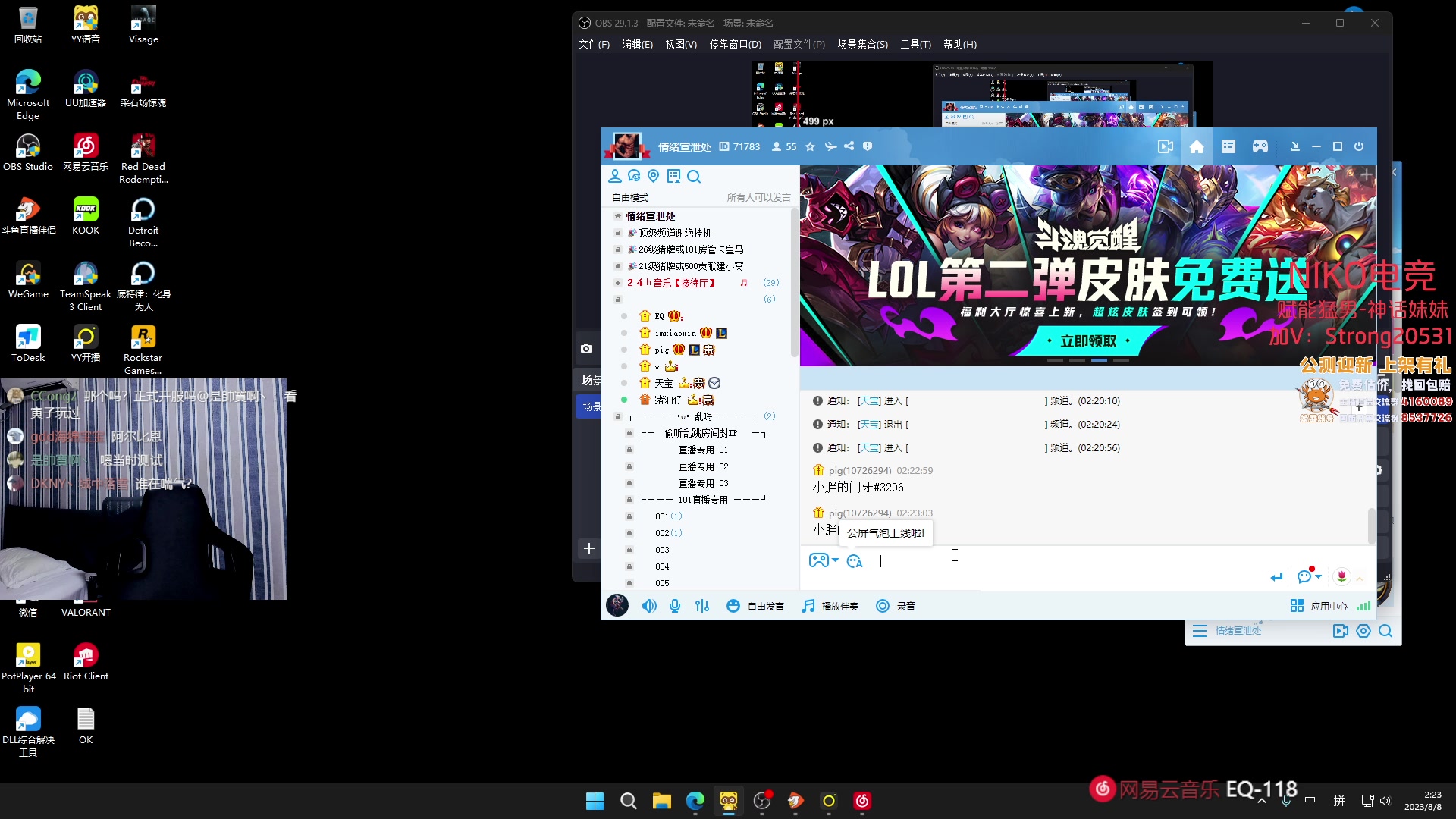Image resolution: width=1456 pixels, height=819 pixels.
Task: Click the home icon in YY header
Action: 1197,146
